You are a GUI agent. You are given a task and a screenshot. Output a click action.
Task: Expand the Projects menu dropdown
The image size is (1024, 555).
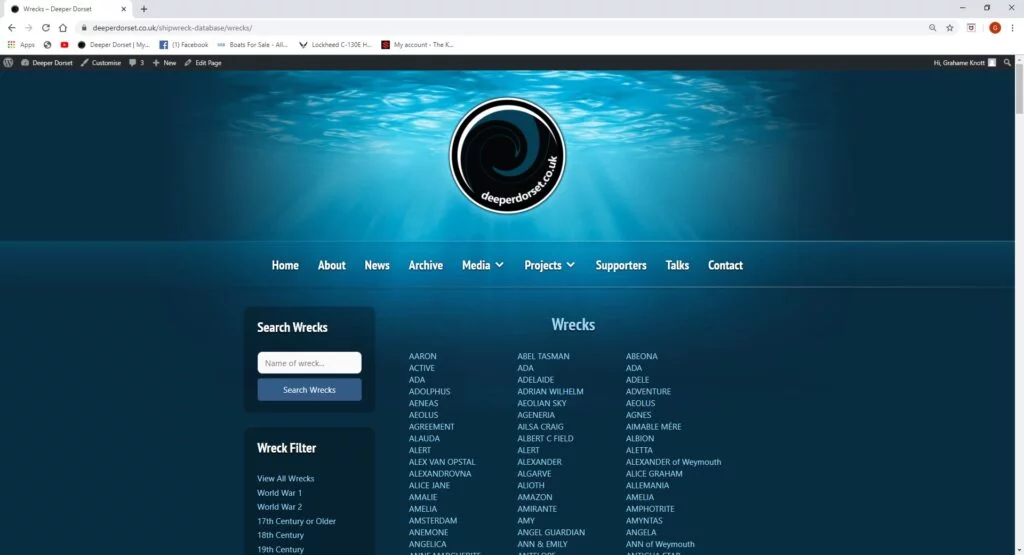click(x=549, y=265)
